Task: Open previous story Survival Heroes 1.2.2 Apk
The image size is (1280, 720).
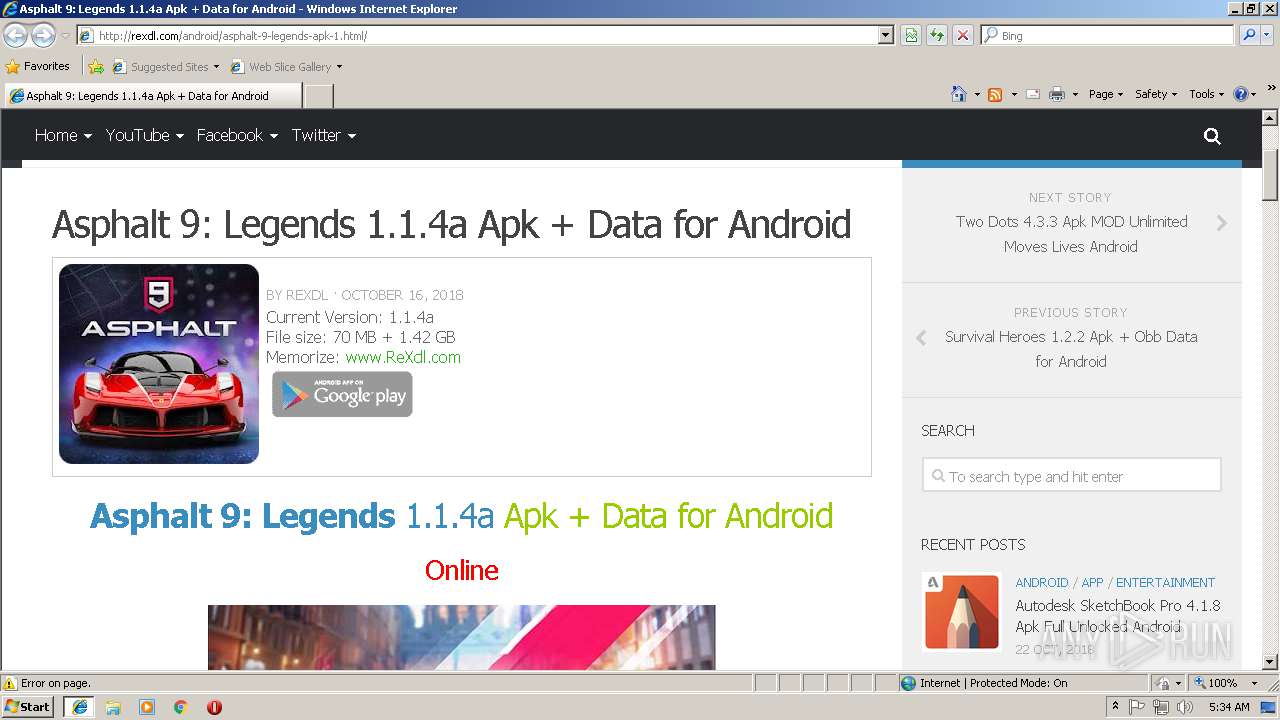Action: pyautogui.click(x=1071, y=349)
